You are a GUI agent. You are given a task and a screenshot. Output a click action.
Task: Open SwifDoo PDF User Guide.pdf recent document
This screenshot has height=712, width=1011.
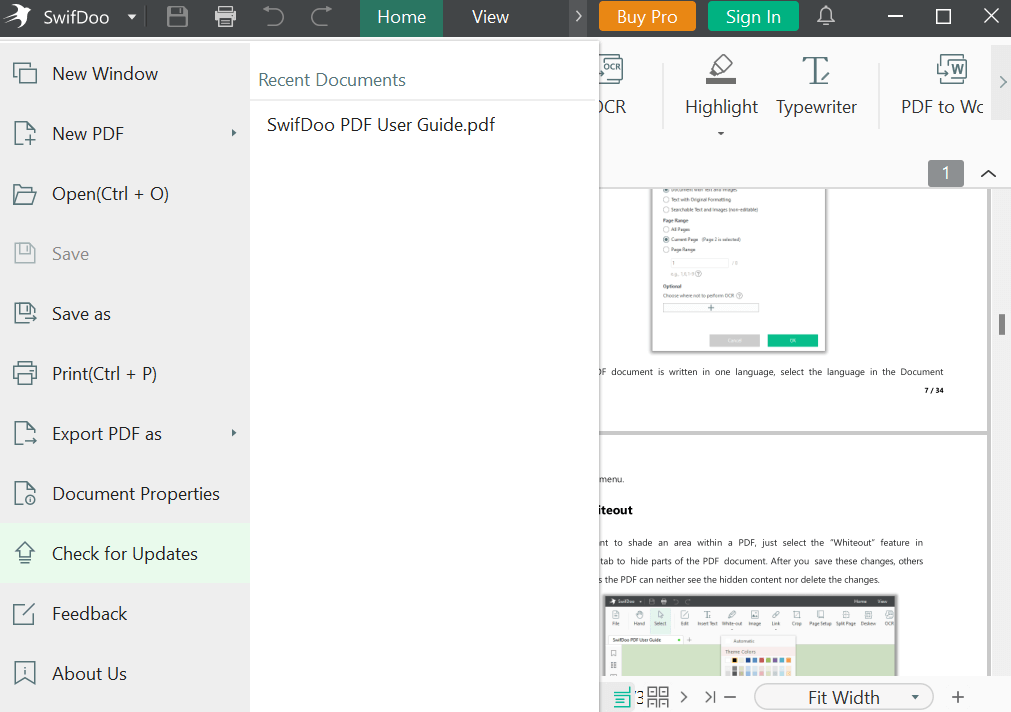[380, 124]
